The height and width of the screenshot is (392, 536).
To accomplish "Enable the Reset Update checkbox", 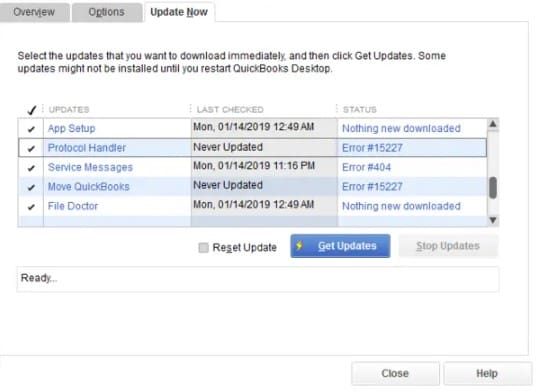I will click(x=203, y=247).
